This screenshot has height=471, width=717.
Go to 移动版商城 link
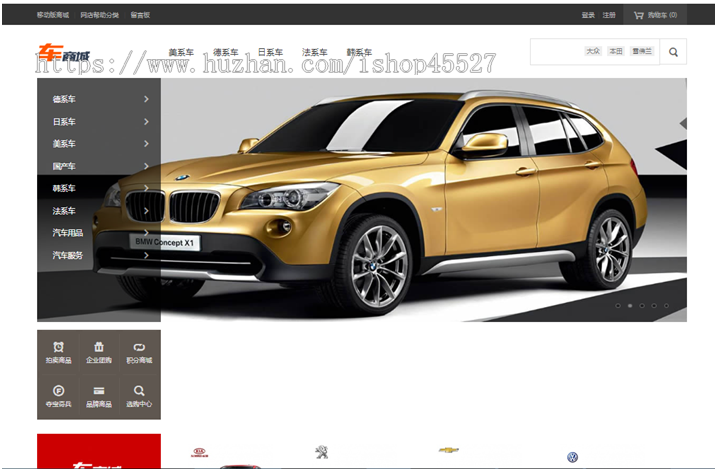pyautogui.click(x=53, y=15)
